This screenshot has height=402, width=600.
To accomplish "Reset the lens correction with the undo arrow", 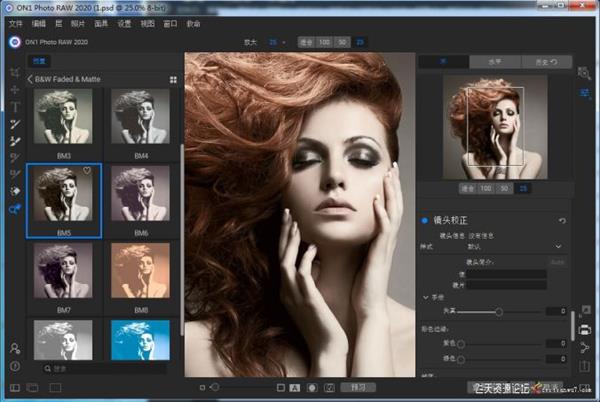I will tap(561, 220).
